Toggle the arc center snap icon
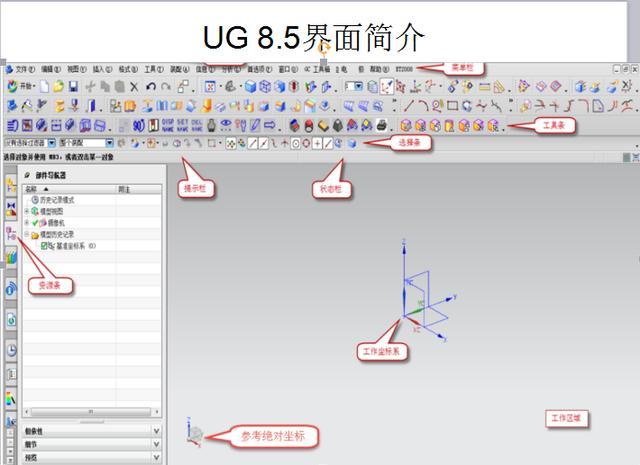Viewport: 640px width, 465px height. click(296, 143)
